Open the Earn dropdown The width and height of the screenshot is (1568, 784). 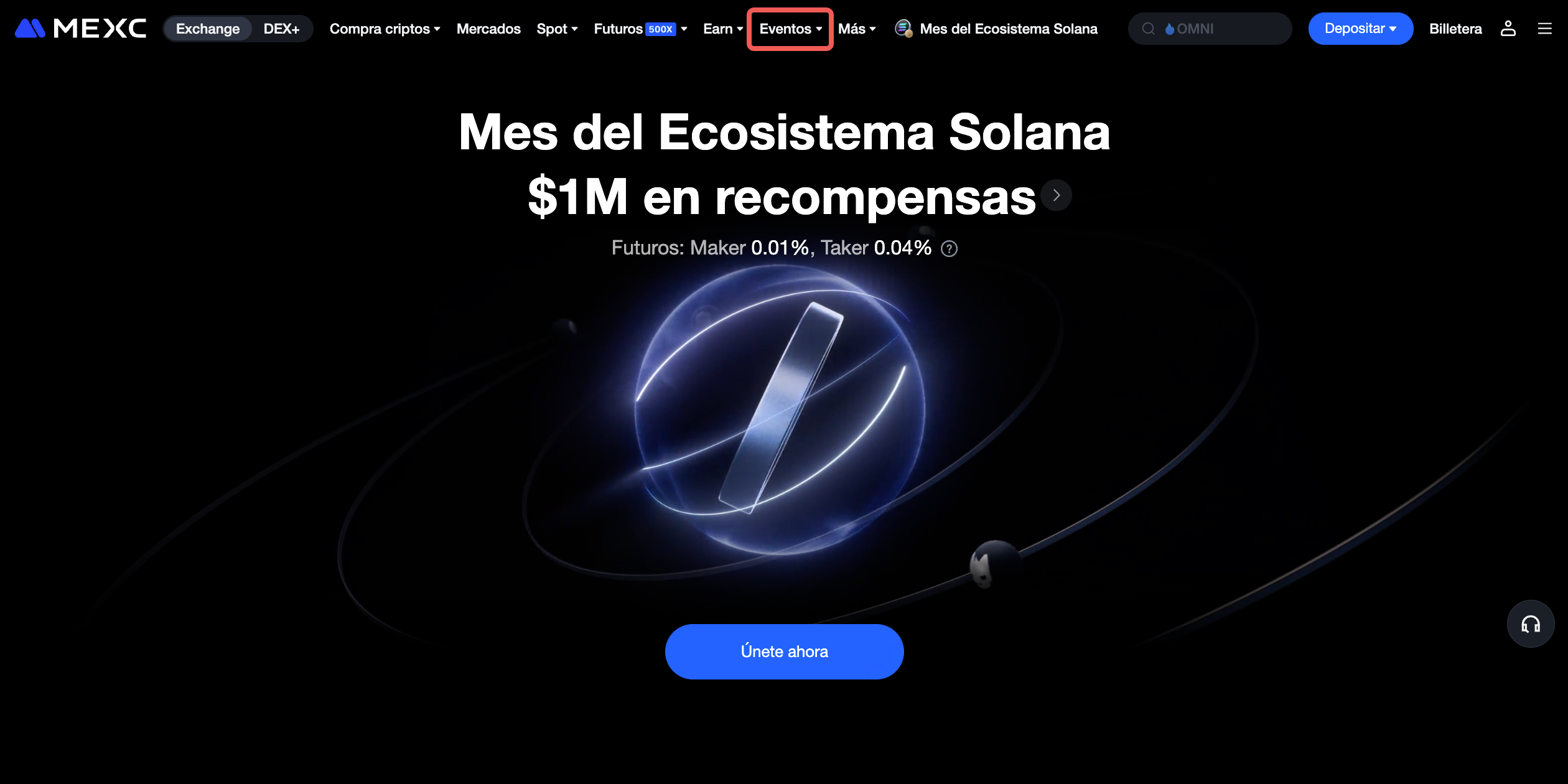tap(723, 29)
